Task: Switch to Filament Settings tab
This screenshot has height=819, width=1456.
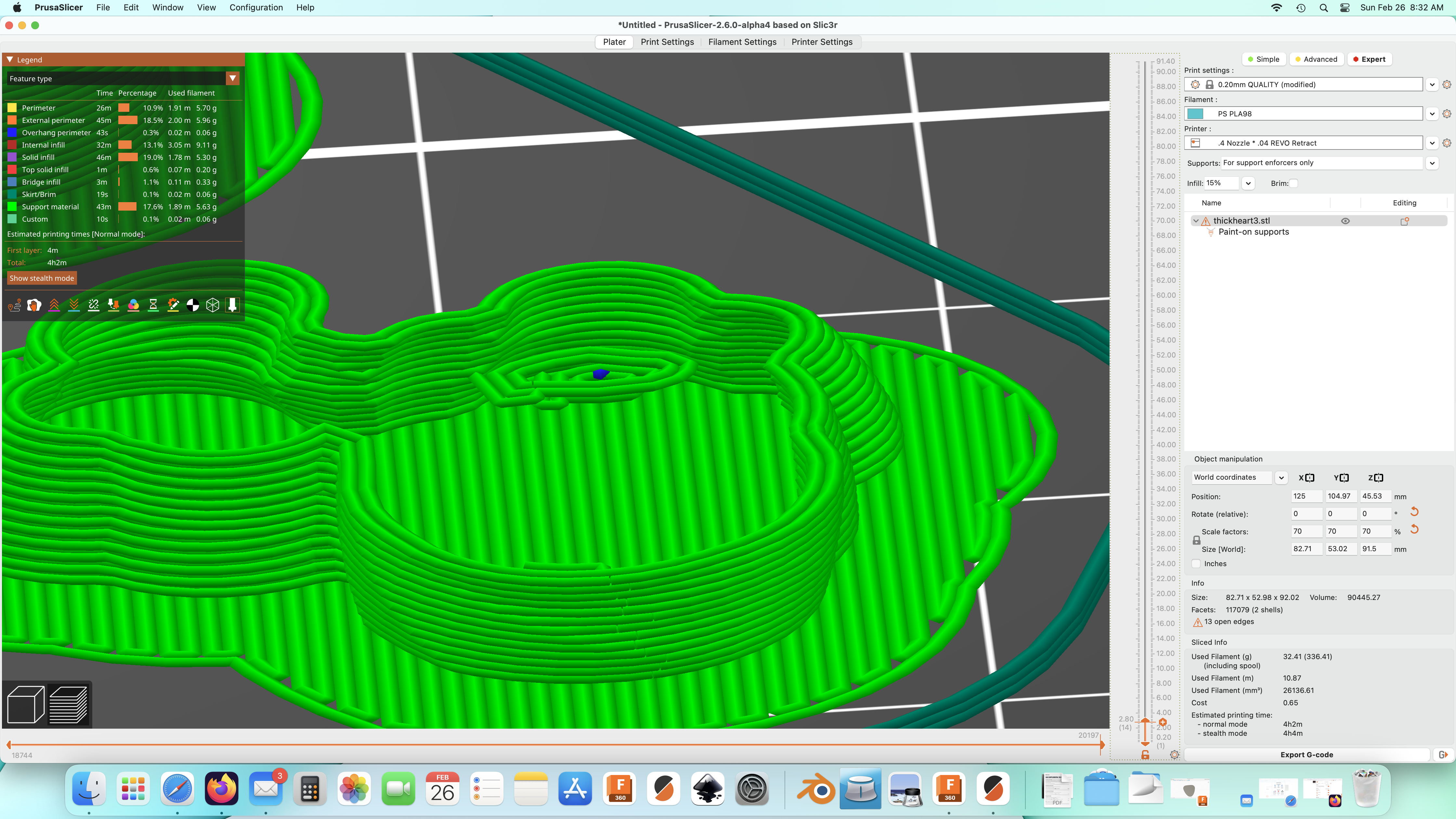Action: pyautogui.click(x=742, y=42)
